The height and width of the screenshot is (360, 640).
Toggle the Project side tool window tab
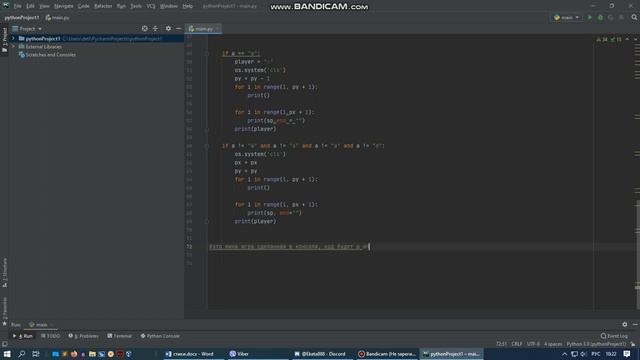(4, 40)
